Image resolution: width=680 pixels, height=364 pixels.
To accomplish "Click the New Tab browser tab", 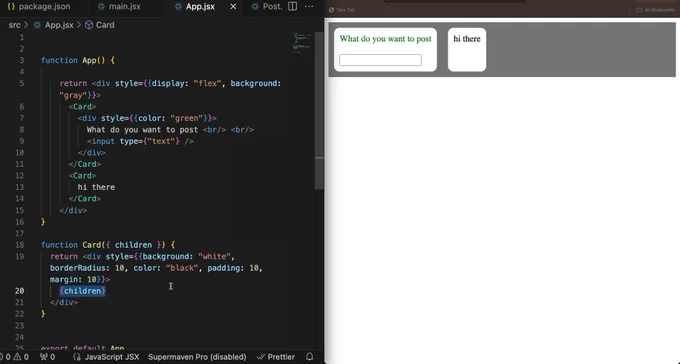I will click(342, 10).
